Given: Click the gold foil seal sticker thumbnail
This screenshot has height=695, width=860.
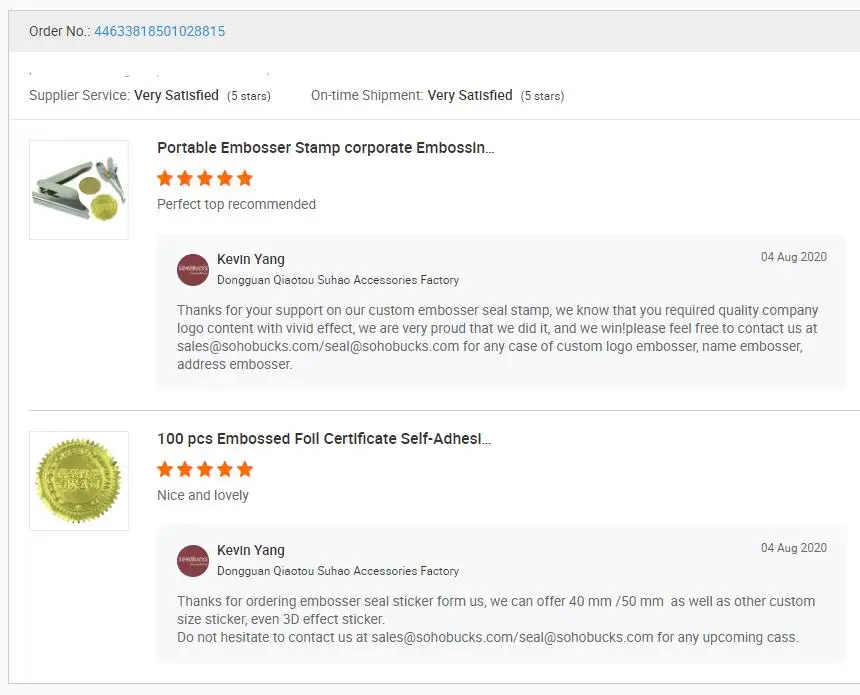Looking at the screenshot, I should coord(79,481).
